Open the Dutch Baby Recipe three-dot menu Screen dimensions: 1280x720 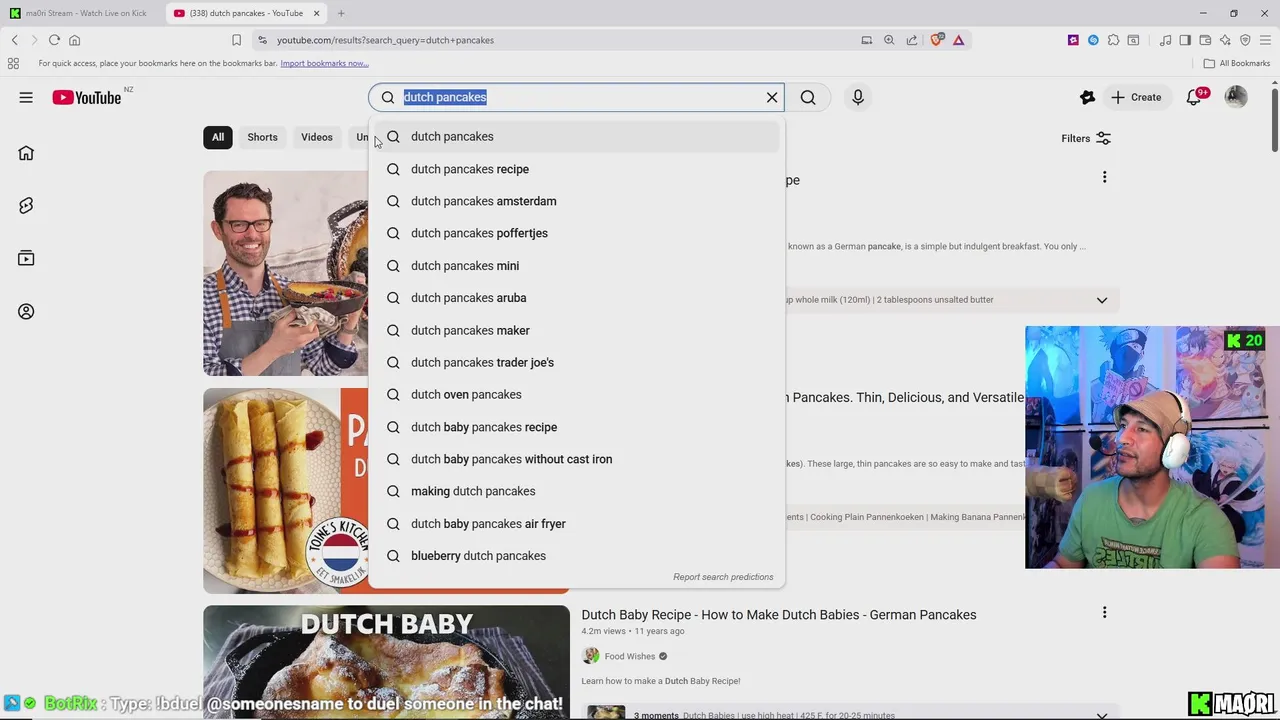(x=1104, y=612)
